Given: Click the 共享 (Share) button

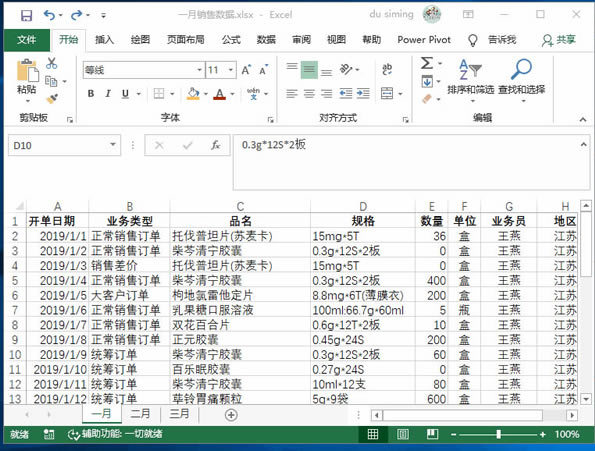Looking at the screenshot, I should pyautogui.click(x=559, y=40).
